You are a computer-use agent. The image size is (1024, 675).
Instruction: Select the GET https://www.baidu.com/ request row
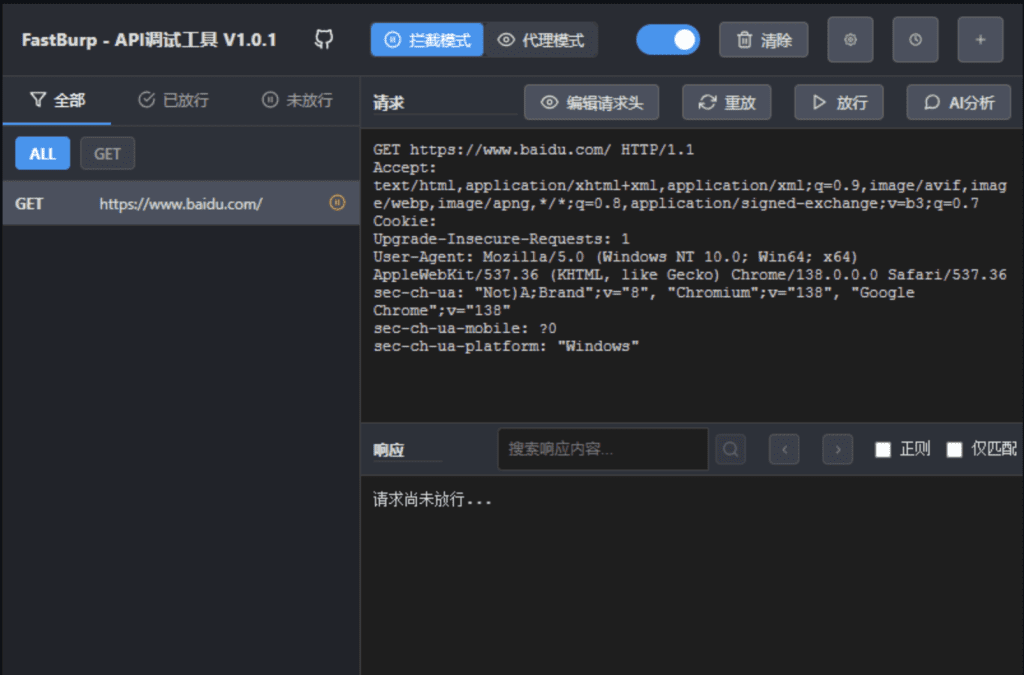click(x=181, y=204)
